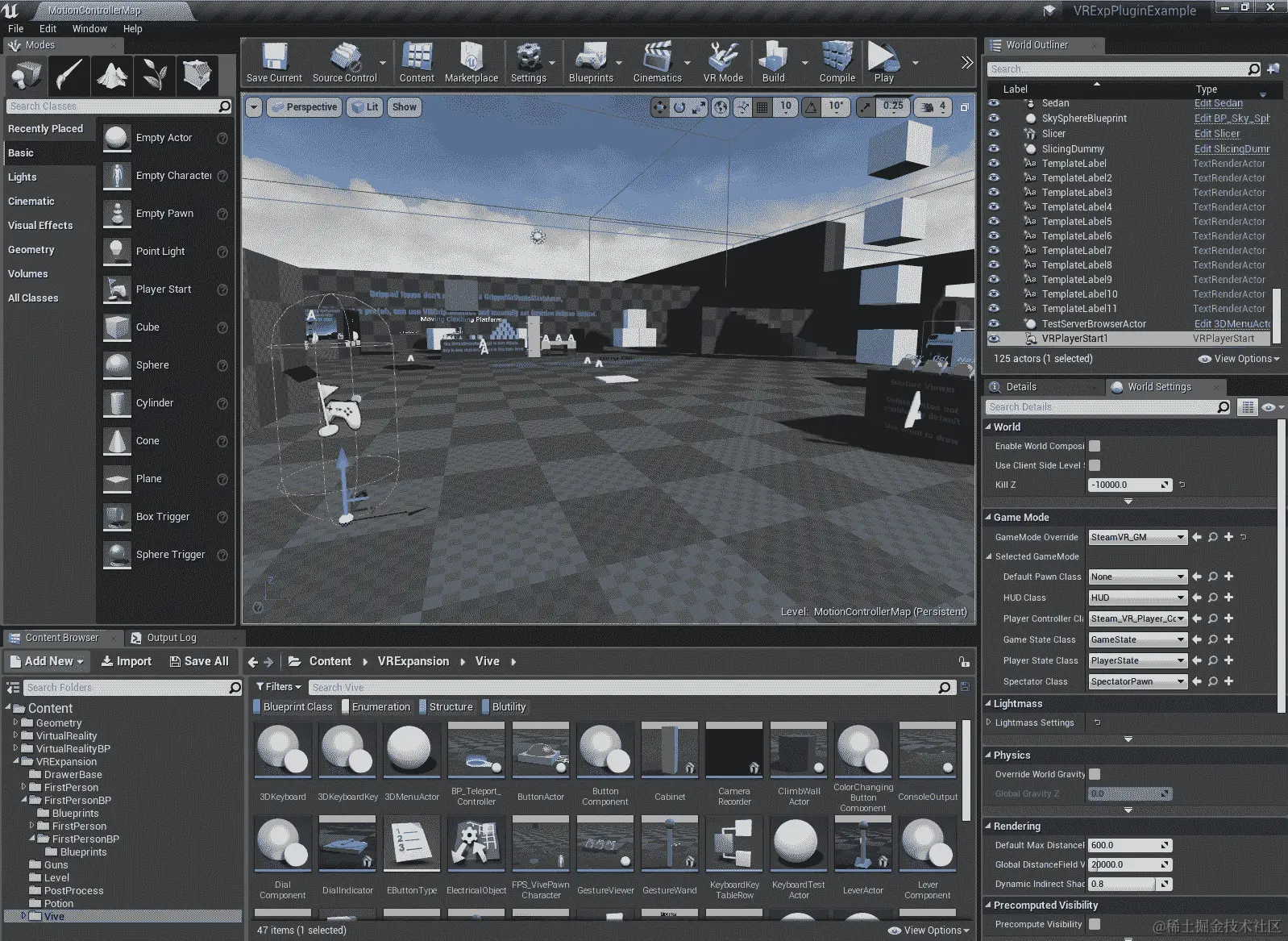Open Lit view mode button
Image resolution: width=1288 pixels, height=941 pixels.
pos(364,107)
